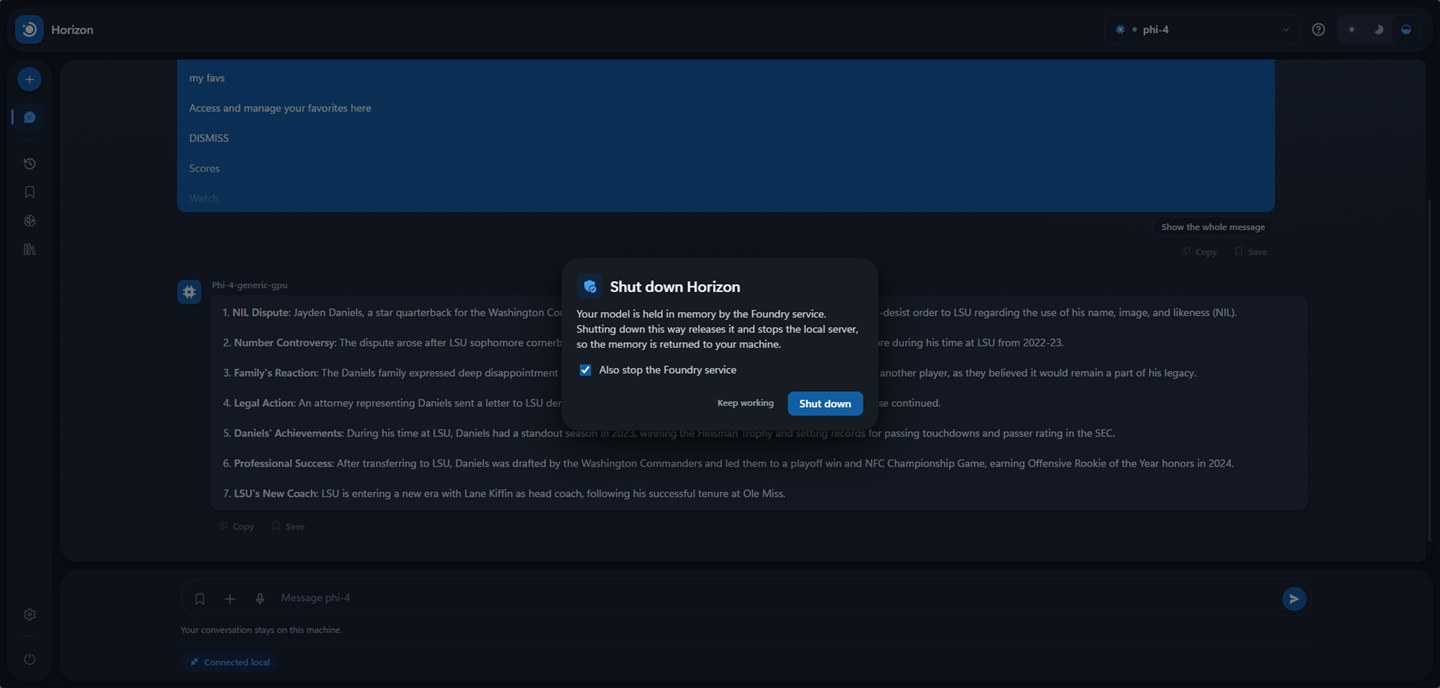This screenshot has width=1440, height=688.
Task: Click the "Family's Reaction" list item
Action: click(710, 373)
